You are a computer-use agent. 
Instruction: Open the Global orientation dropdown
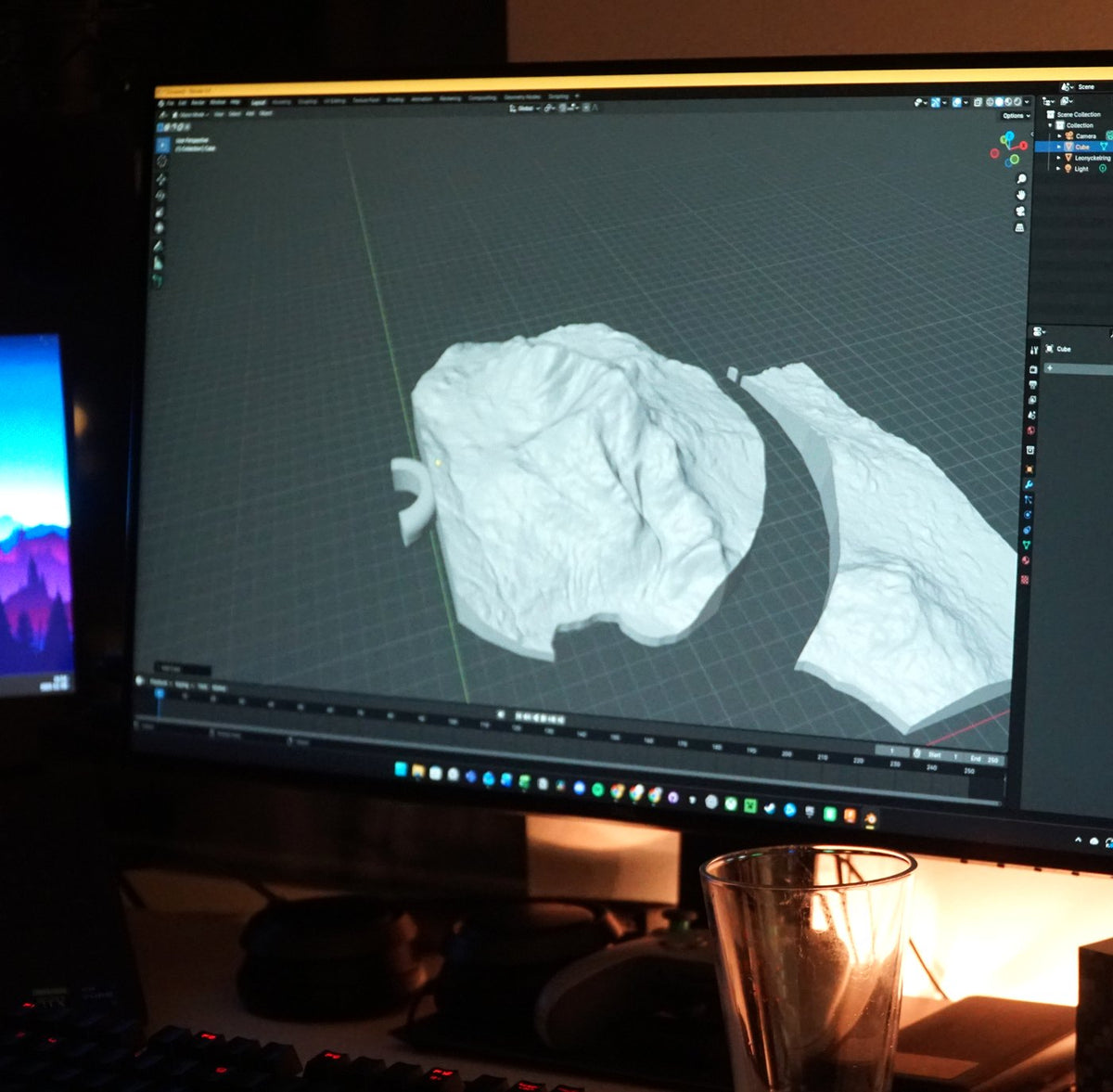pyautogui.click(x=525, y=108)
